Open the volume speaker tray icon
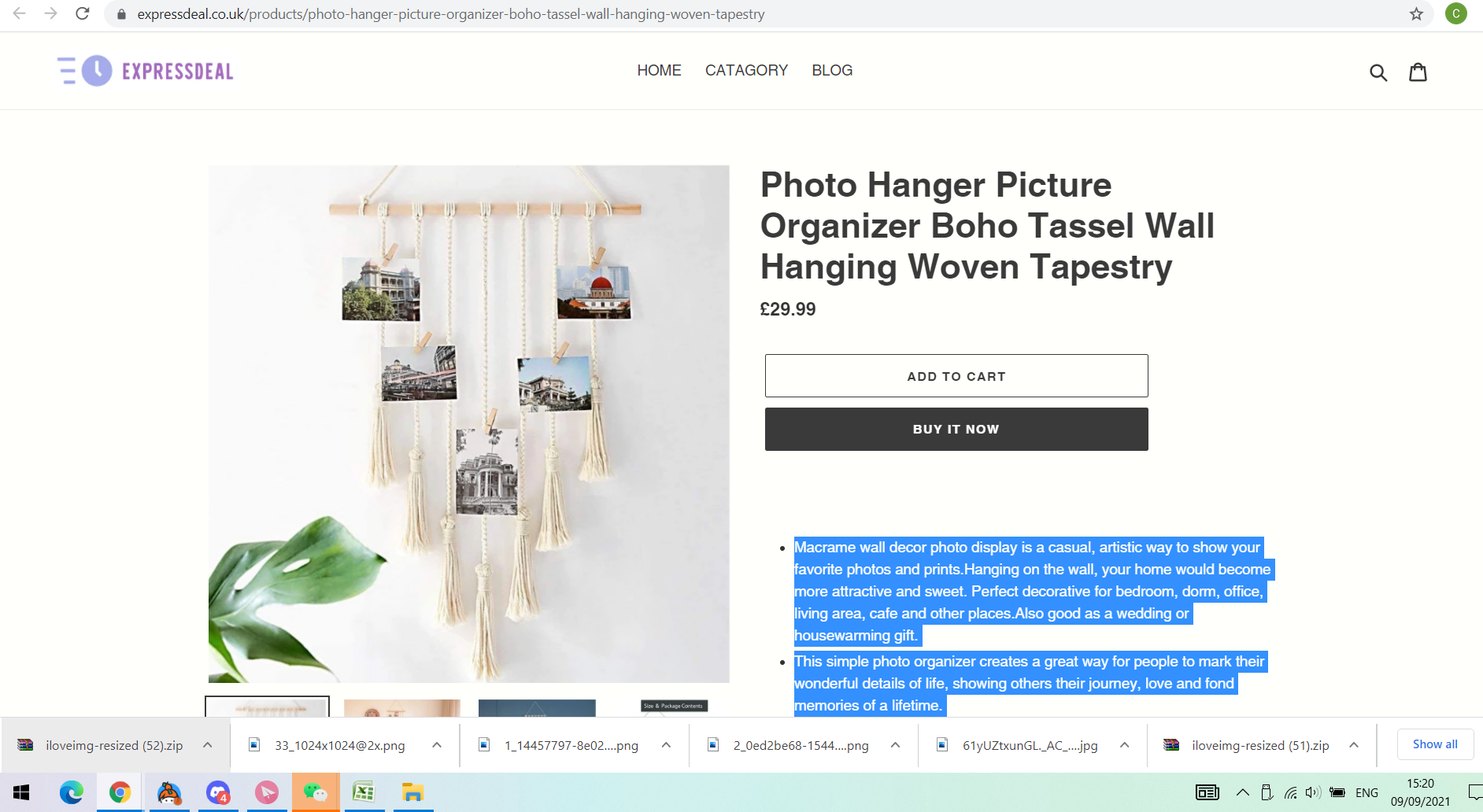Image resolution: width=1483 pixels, height=812 pixels. tap(1313, 792)
